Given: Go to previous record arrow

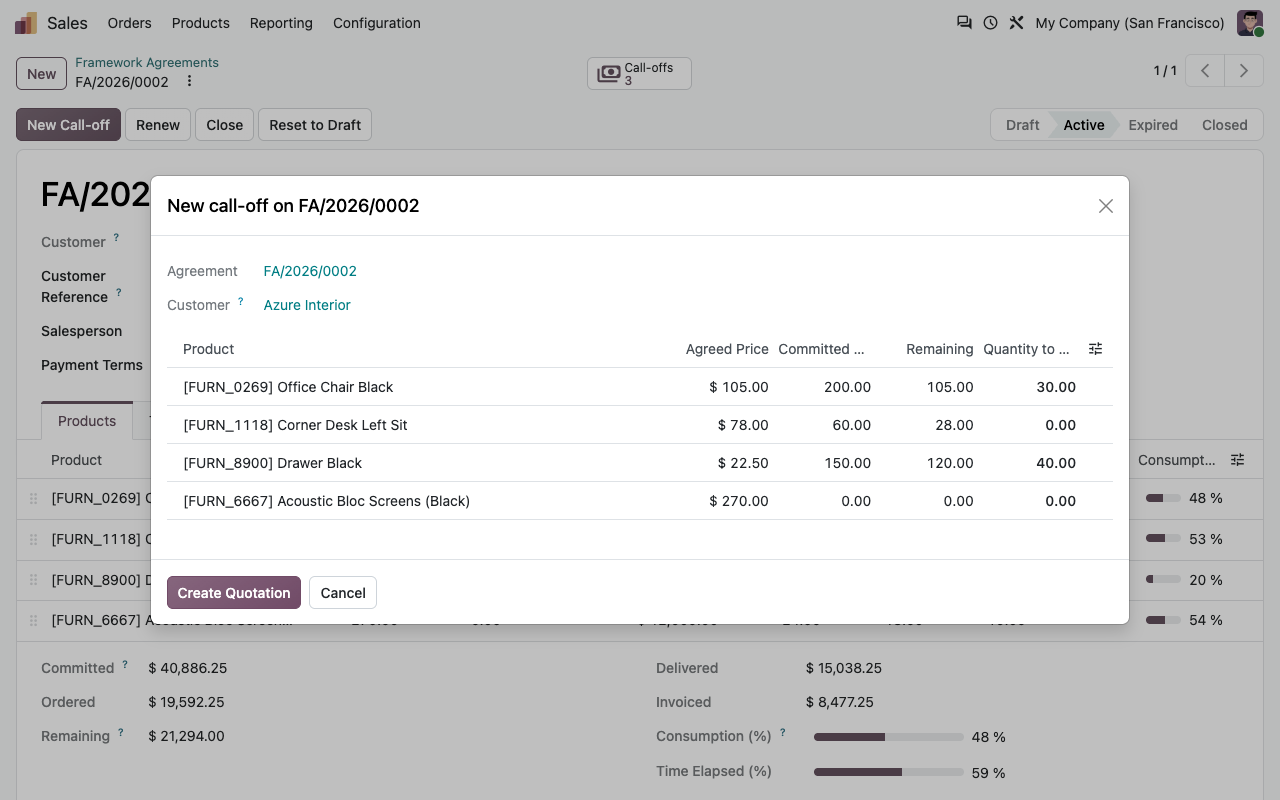Looking at the screenshot, I should click(x=1206, y=71).
